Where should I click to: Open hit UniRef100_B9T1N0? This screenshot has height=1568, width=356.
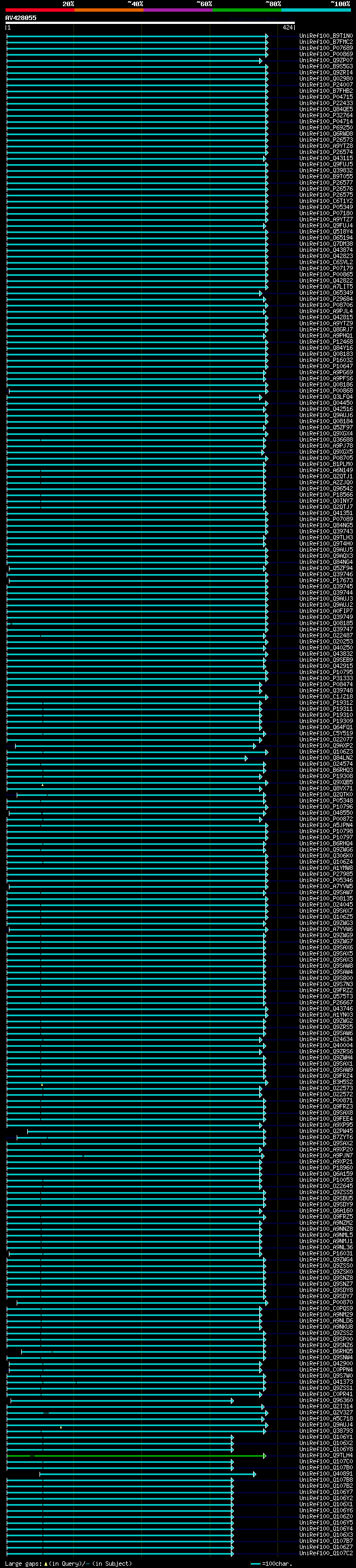(x=325, y=36)
